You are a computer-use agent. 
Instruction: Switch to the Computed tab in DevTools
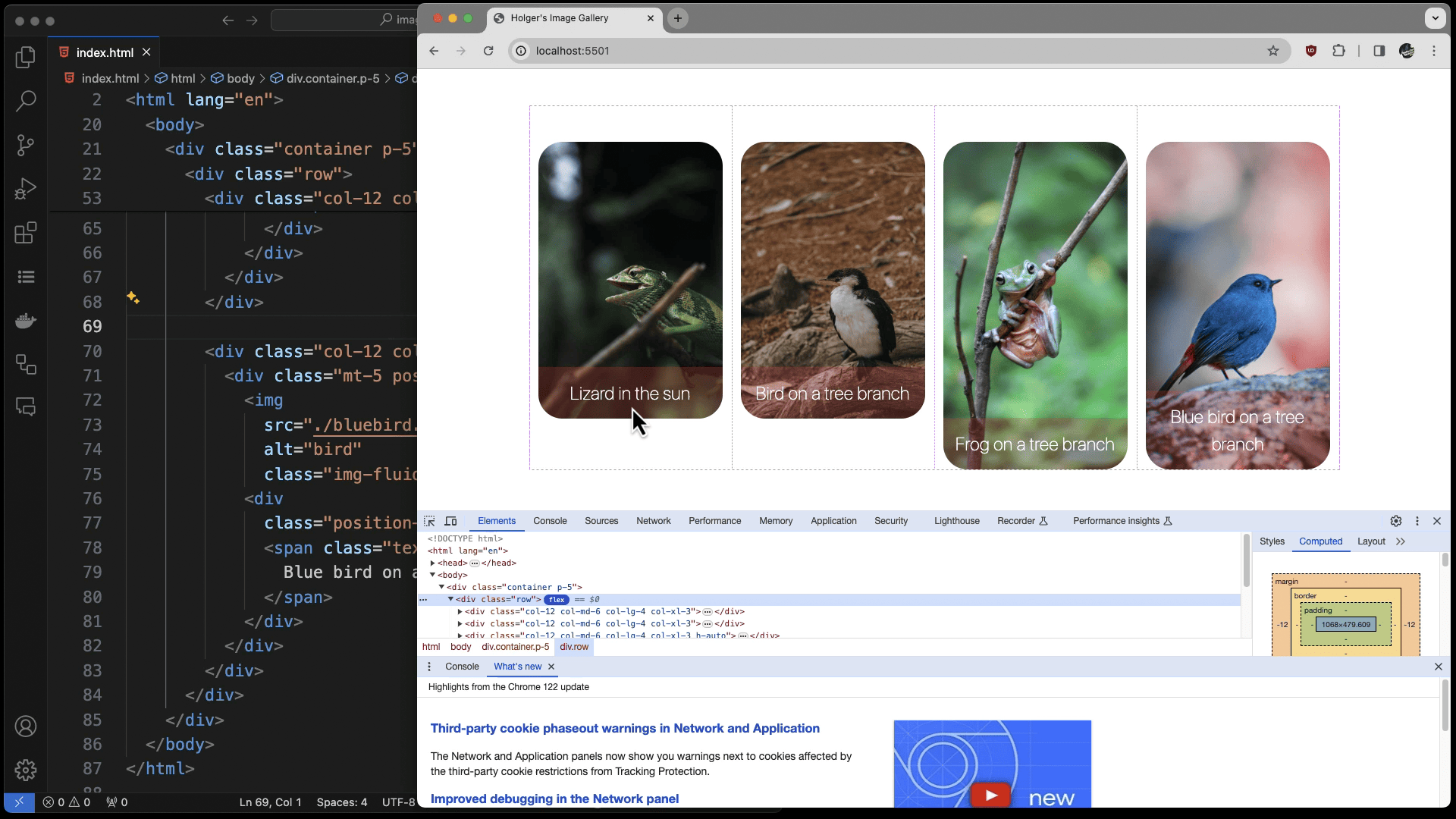click(1320, 541)
